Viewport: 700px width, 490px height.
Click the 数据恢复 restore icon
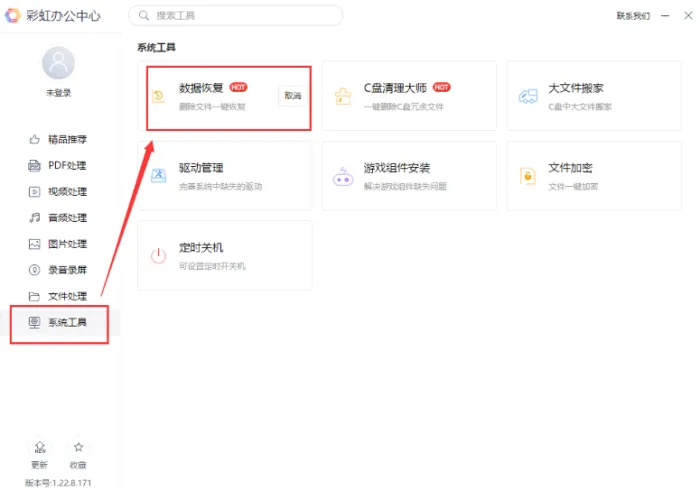coord(158,96)
